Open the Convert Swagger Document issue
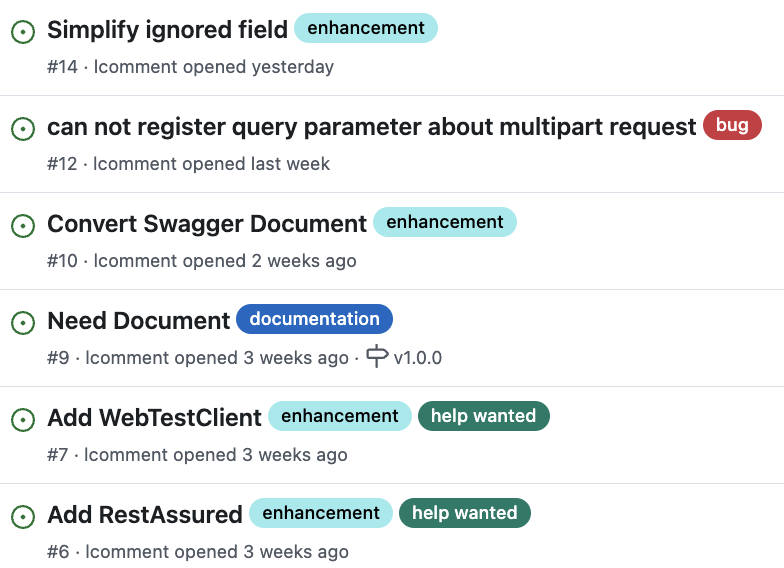The image size is (784, 568). click(207, 224)
